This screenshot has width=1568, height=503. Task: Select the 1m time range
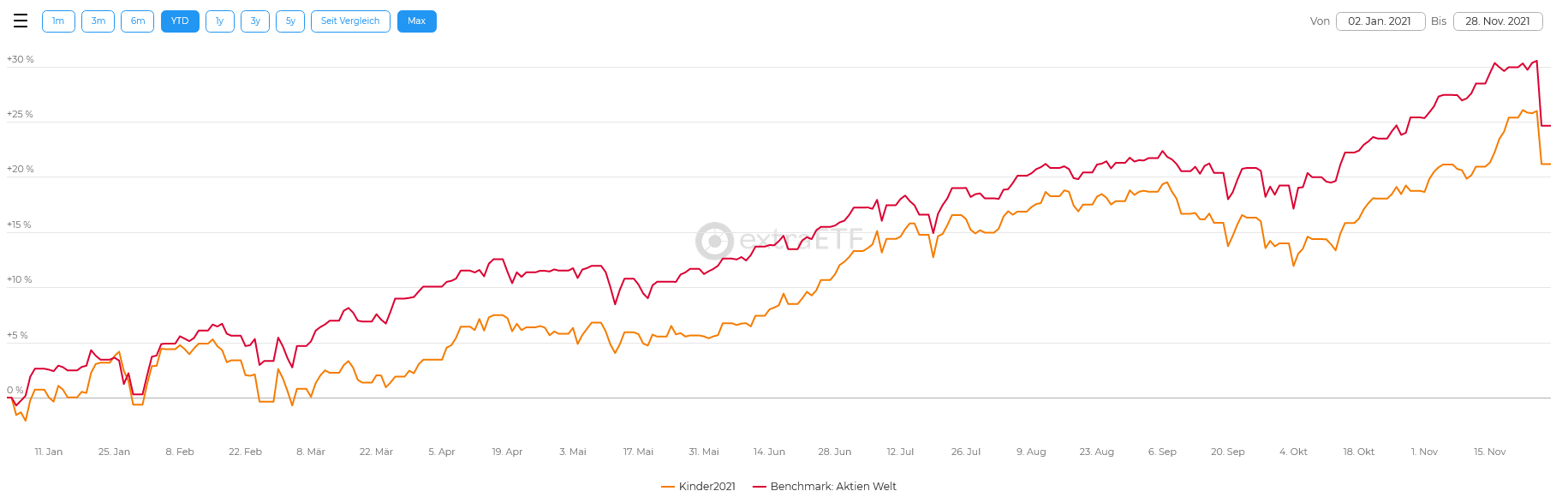58,21
